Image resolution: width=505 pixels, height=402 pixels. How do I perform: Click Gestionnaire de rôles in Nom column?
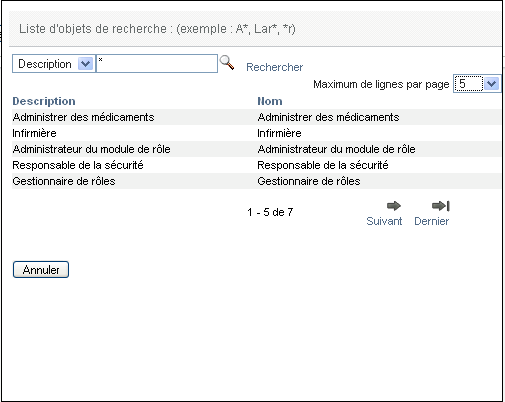click(x=309, y=181)
